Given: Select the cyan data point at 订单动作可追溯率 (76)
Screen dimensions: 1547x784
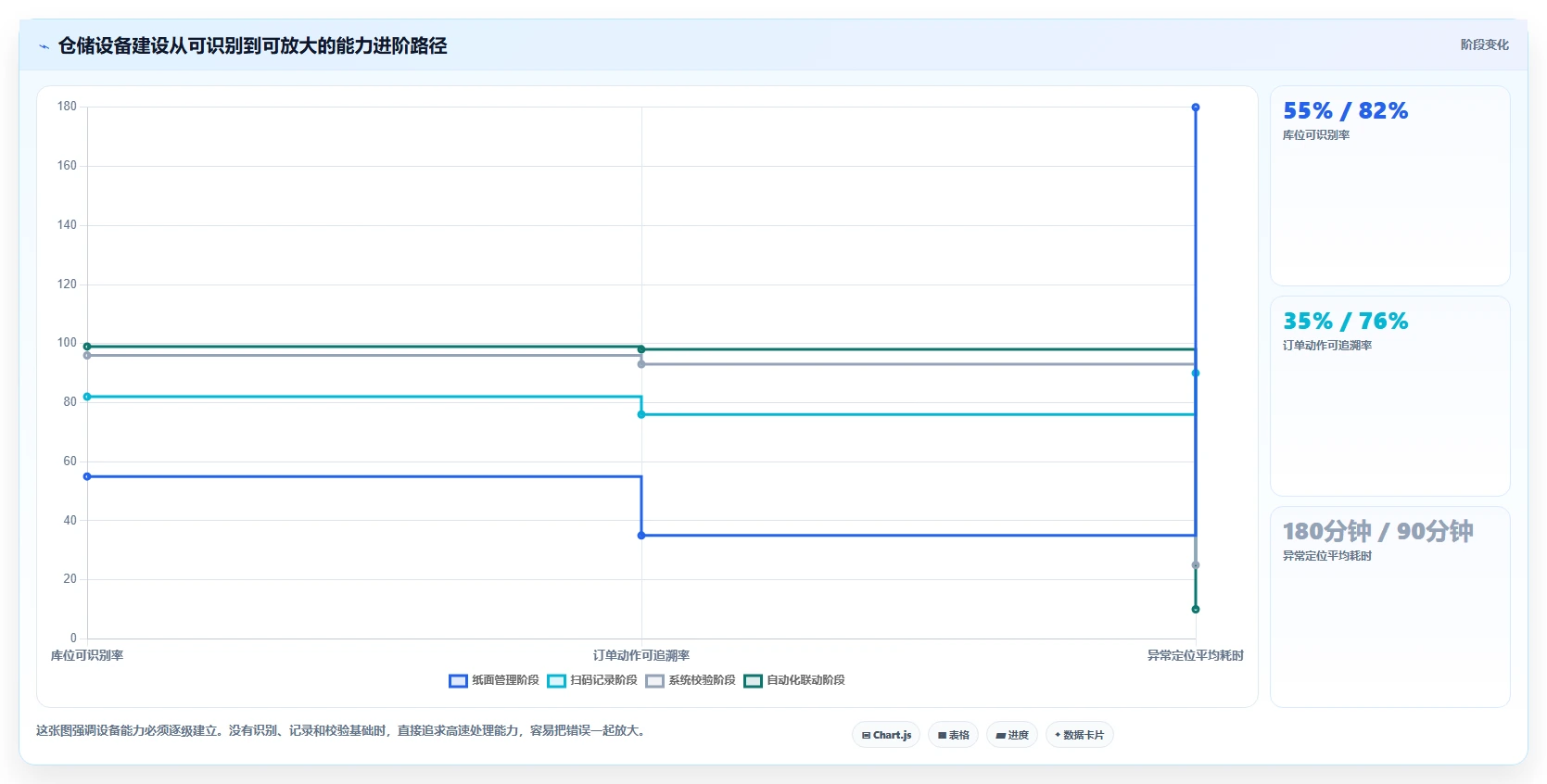Looking at the screenshot, I should [x=641, y=414].
